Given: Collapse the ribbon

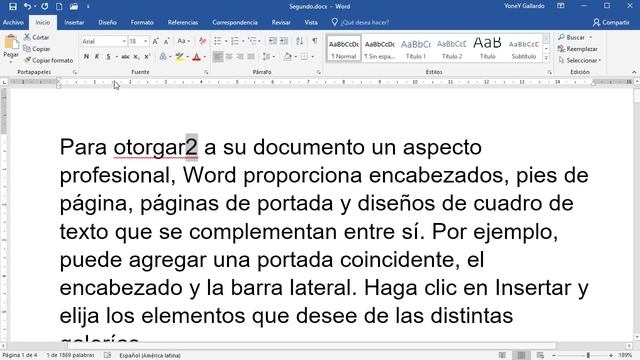Looking at the screenshot, I should (634, 72).
